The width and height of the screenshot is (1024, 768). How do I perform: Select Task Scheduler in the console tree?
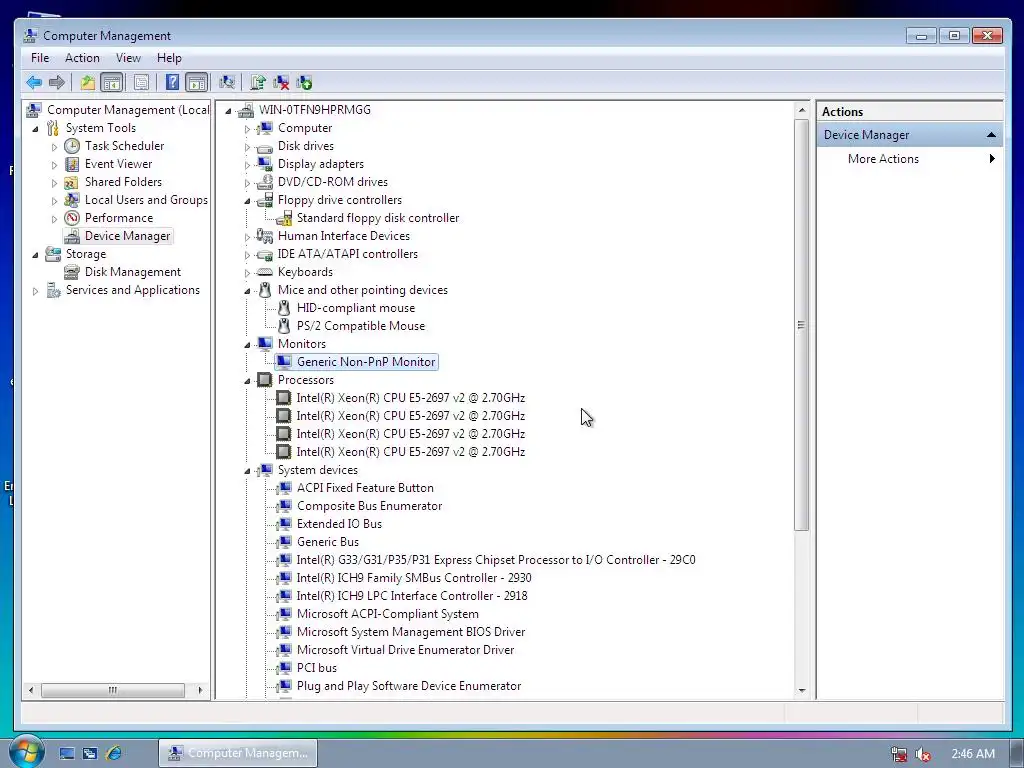[124, 146]
